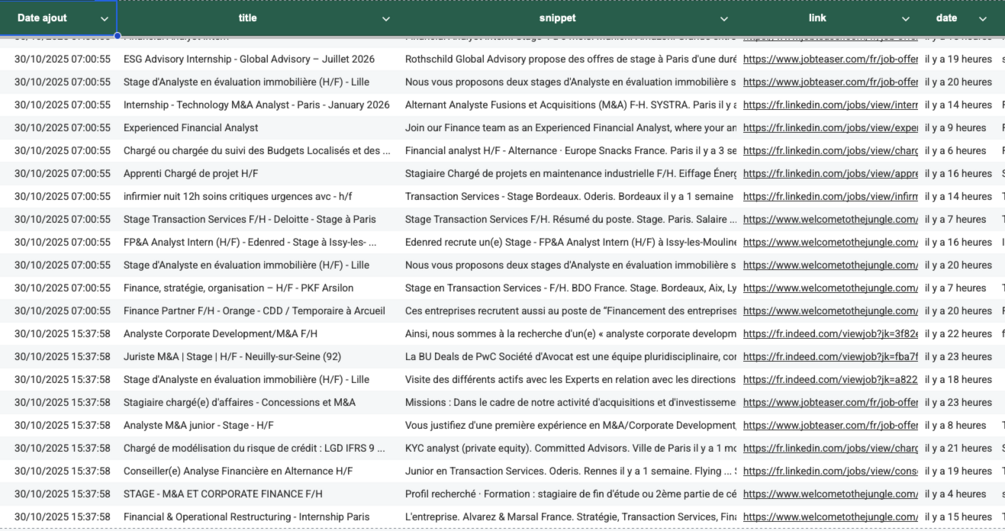Open jobteaser link for ESG Advisory Internship row
1005x531 pixels.
coord(830,59)
